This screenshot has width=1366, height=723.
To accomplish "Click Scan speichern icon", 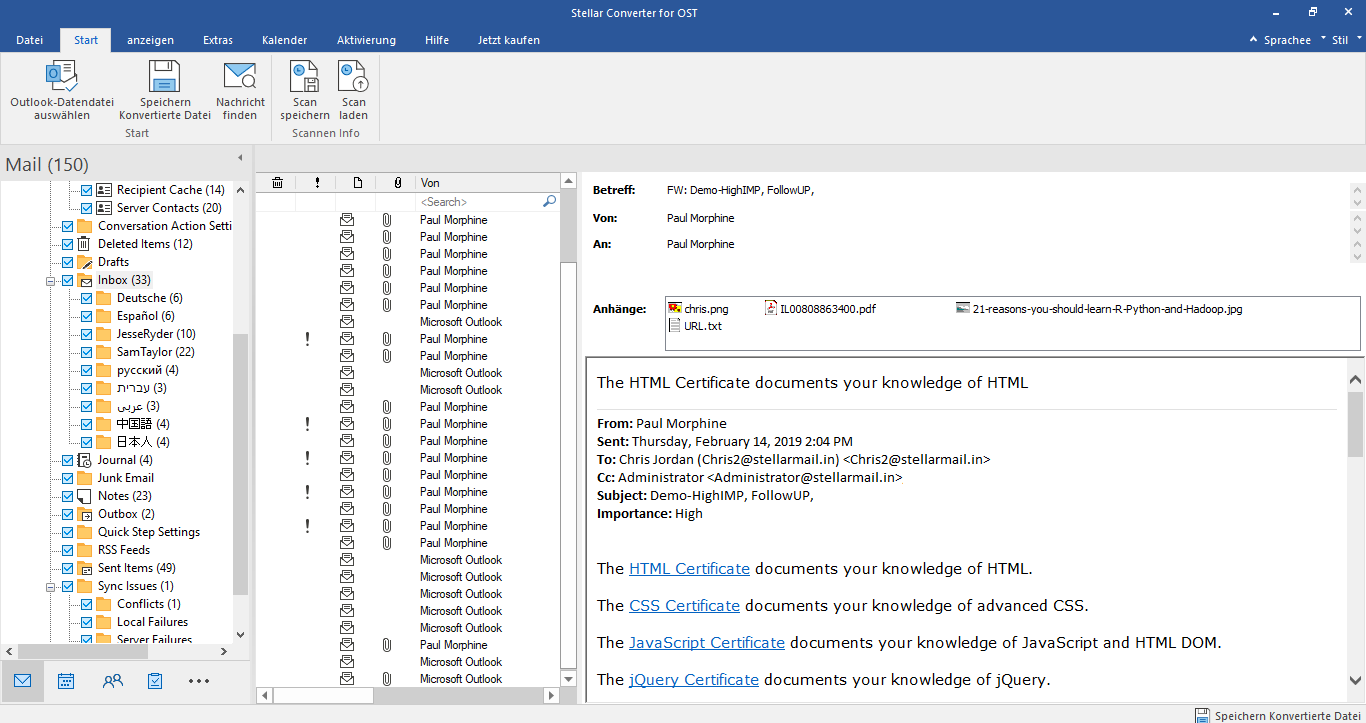I will [304, 76].
